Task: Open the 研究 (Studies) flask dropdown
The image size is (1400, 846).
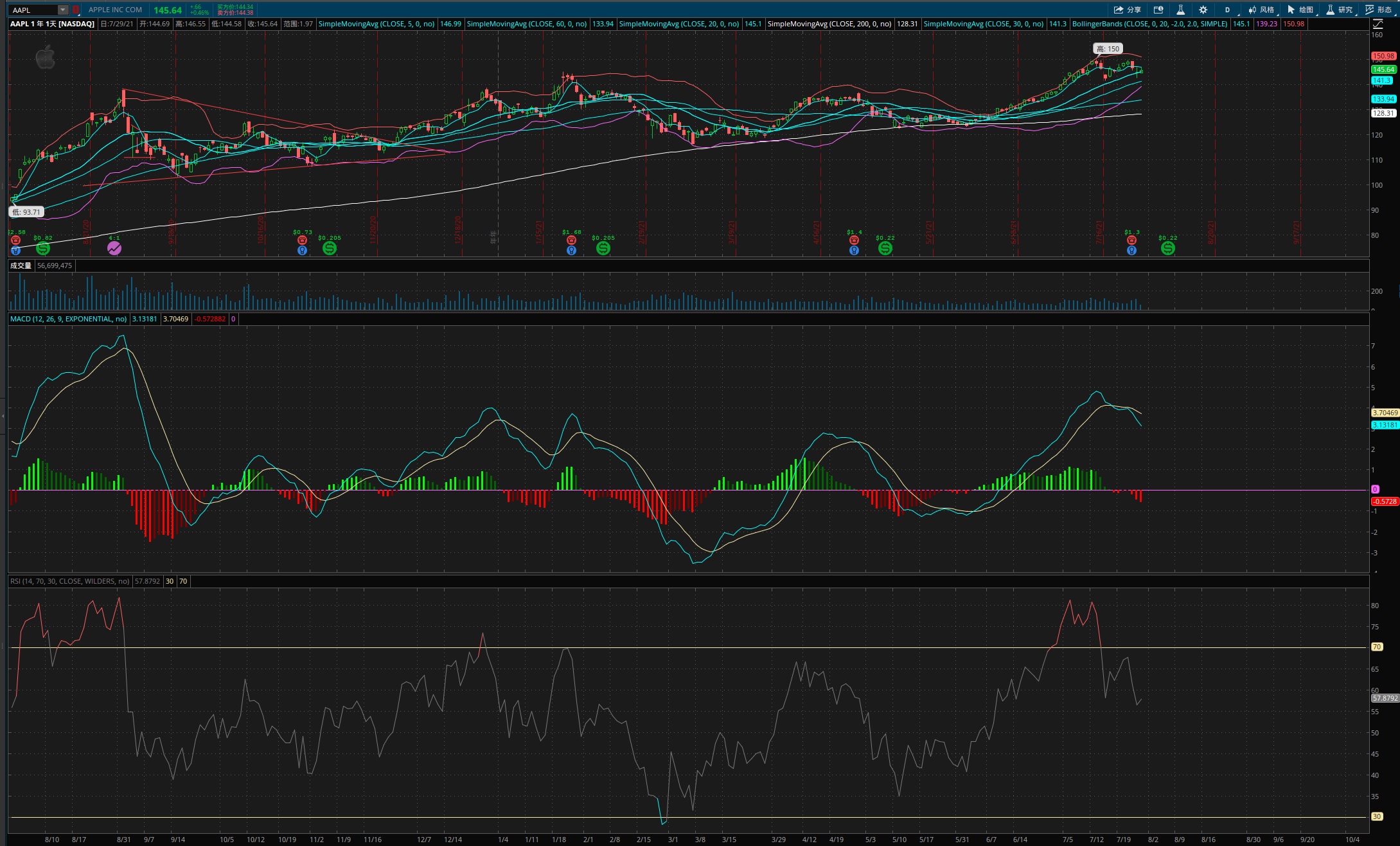Action: 1340,10
